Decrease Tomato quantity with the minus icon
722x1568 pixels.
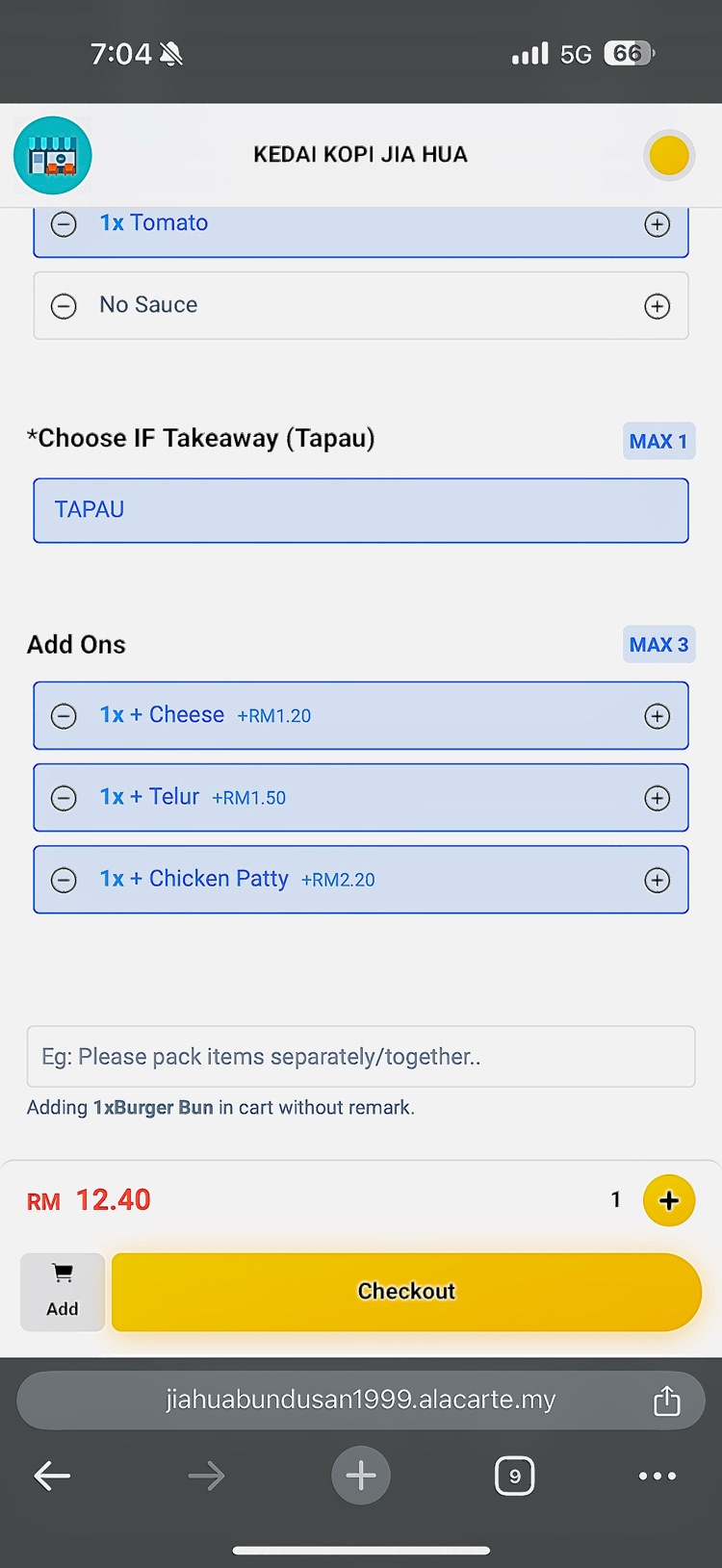[64, 224]
